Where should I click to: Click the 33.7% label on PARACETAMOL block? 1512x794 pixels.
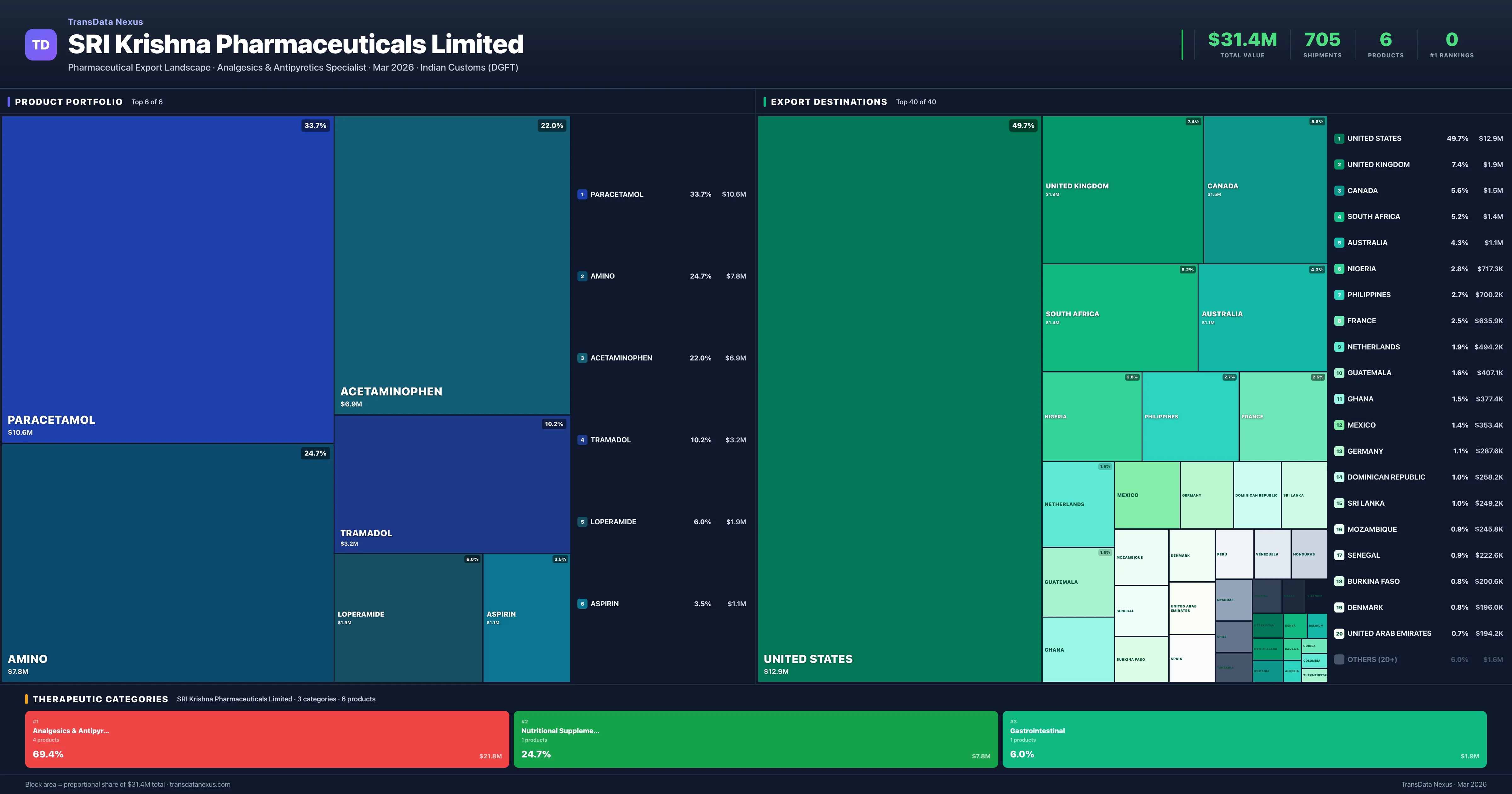315,126
